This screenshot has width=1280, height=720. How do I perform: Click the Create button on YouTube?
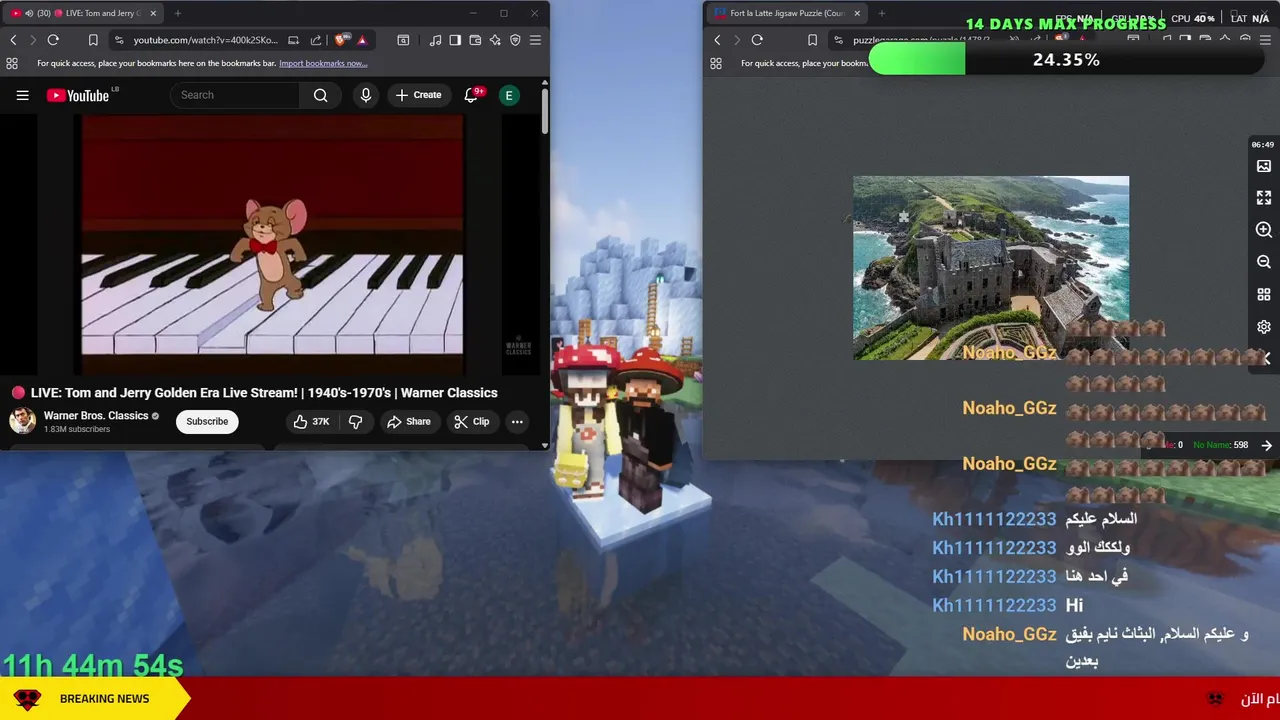pyautogui.click(x=418, y=95)
